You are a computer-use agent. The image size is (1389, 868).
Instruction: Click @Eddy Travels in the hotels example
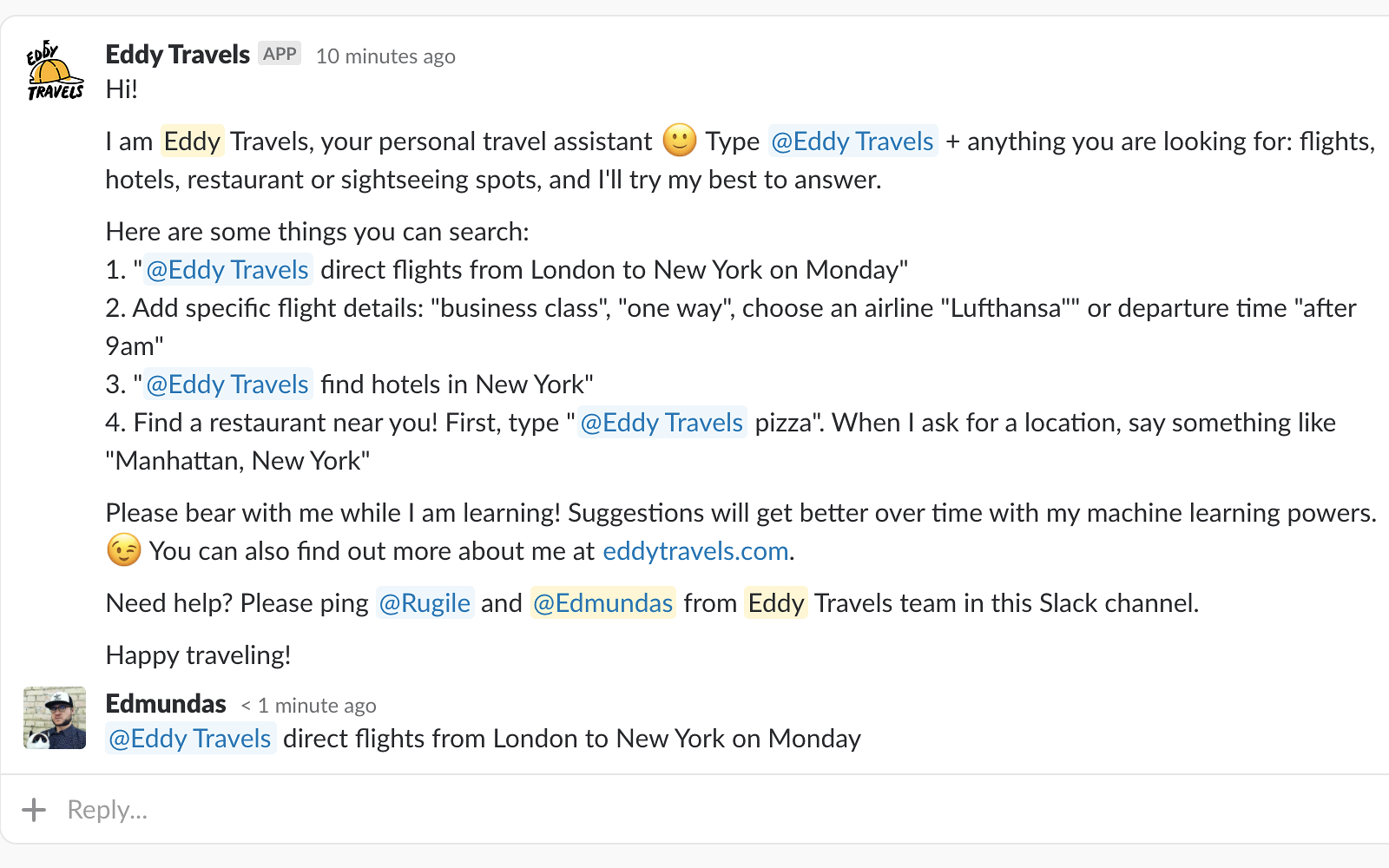pos(227,384)
